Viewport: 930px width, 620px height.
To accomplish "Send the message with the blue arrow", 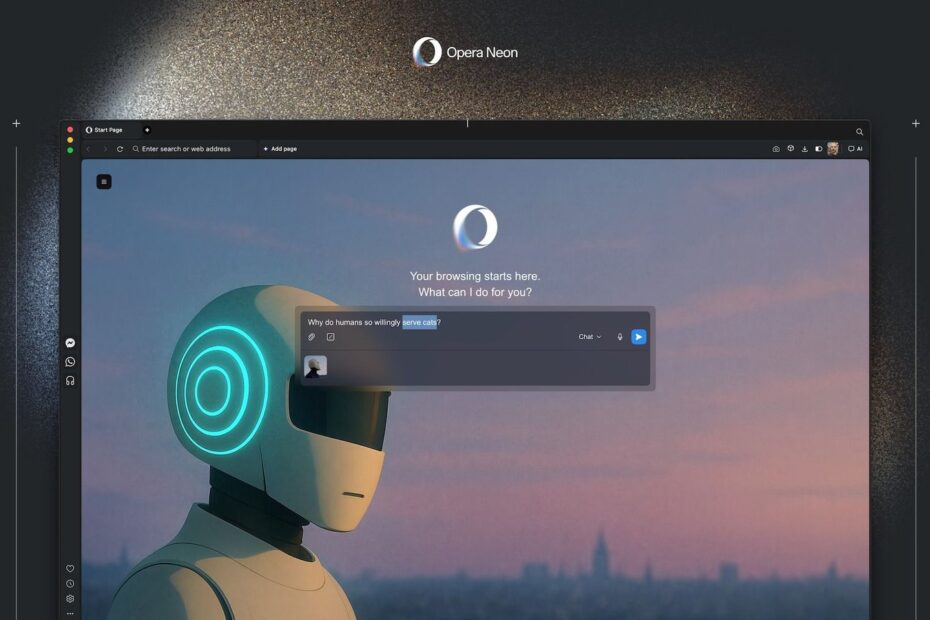I will [x=638, y=336].
